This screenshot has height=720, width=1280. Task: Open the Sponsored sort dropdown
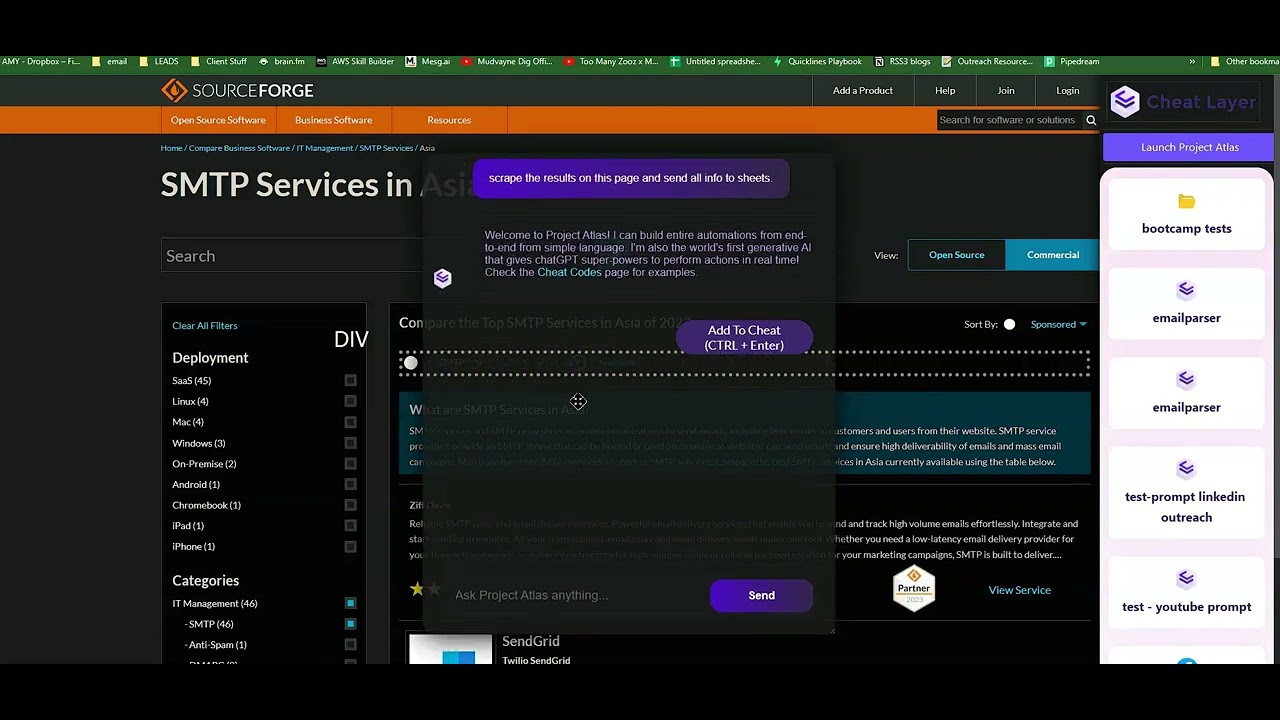pos(1058,324)
